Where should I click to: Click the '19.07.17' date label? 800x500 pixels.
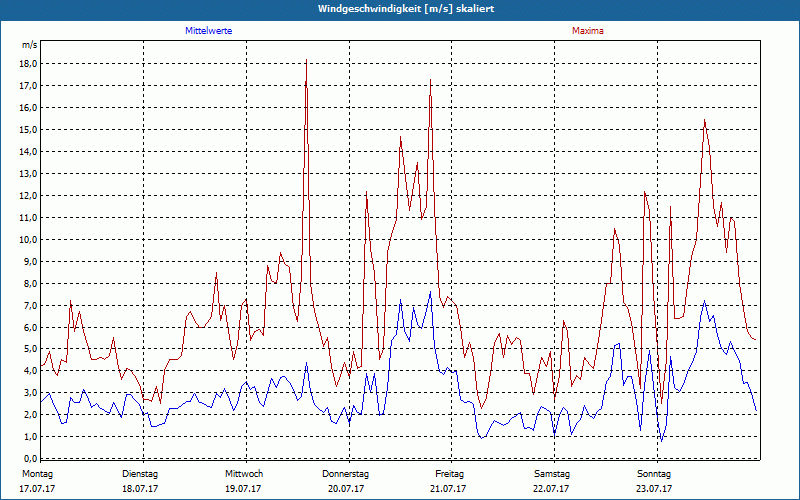[243, 489]
